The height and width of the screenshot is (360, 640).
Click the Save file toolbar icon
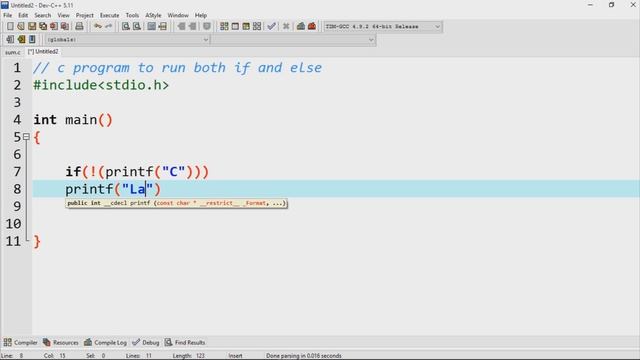32,27
